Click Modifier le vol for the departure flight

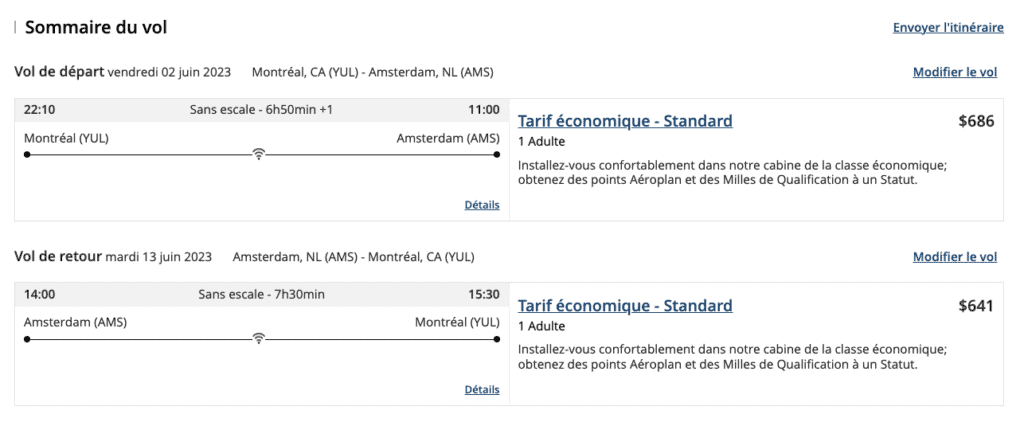[x=954, y=72]
